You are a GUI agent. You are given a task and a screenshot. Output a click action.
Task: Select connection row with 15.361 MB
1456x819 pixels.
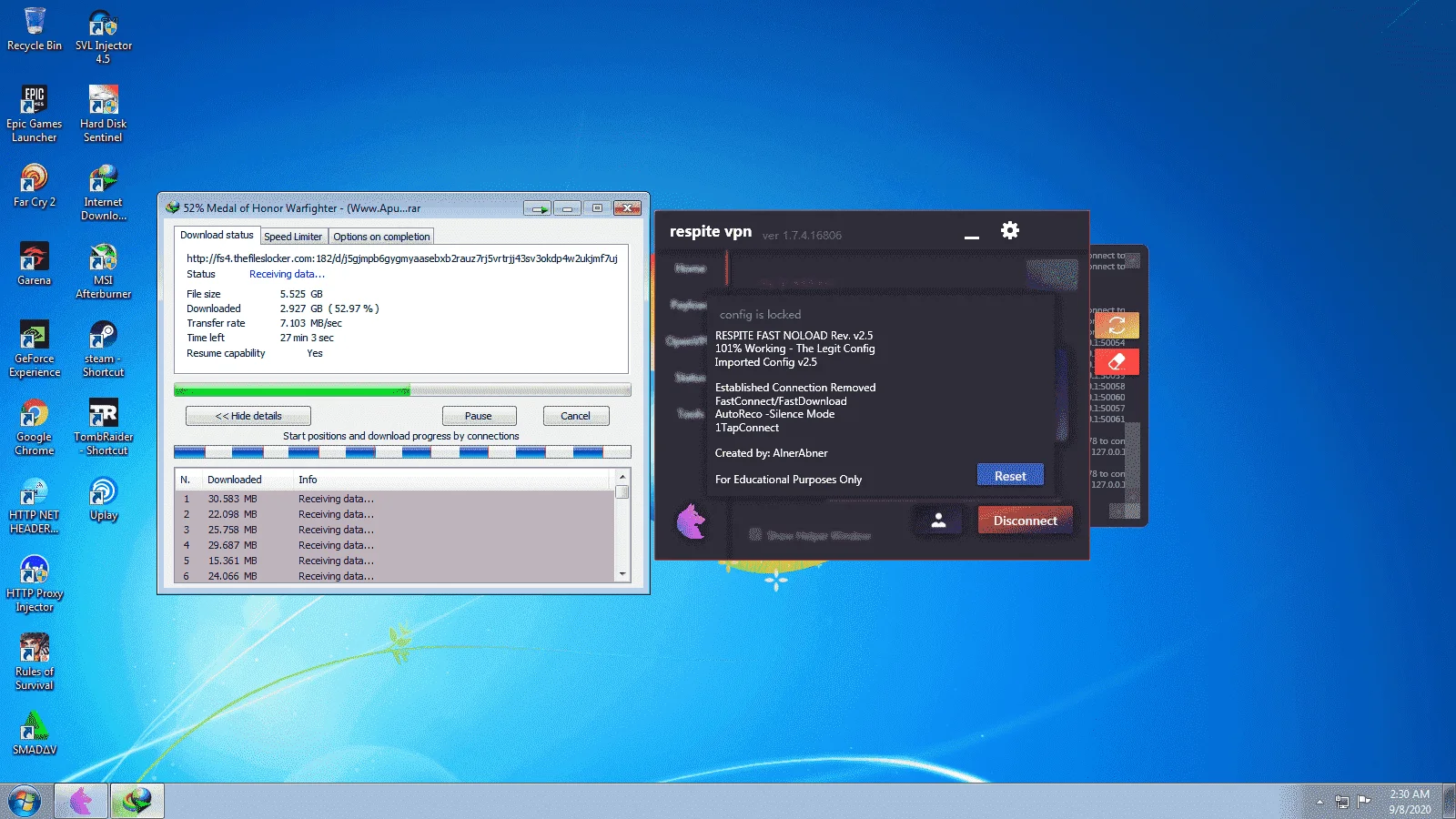(395, 561)
